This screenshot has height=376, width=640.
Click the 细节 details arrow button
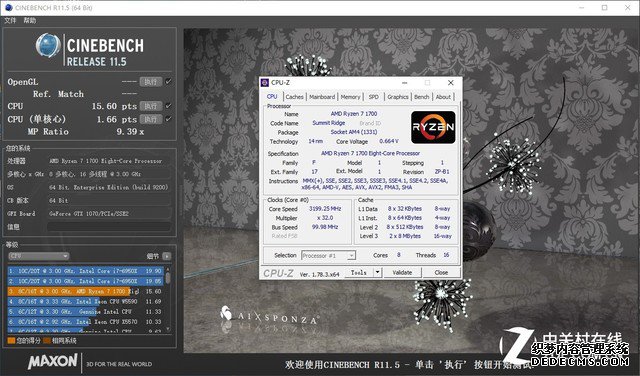[167, 256]
